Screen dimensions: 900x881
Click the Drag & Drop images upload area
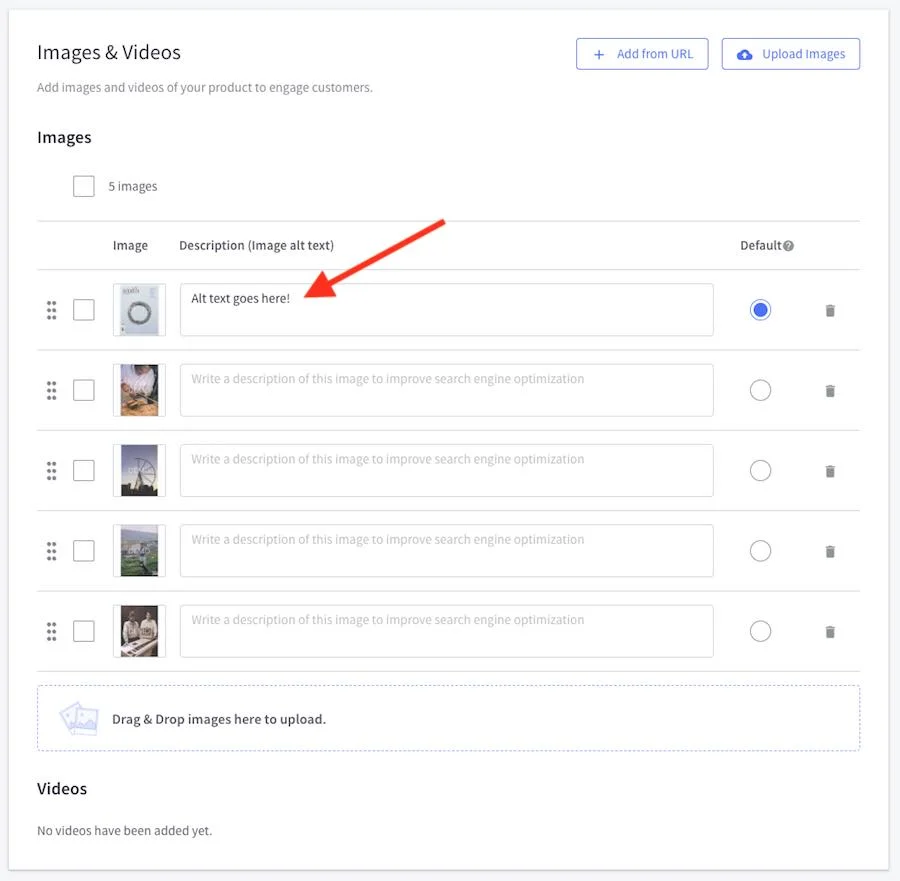tap(448, 718)
